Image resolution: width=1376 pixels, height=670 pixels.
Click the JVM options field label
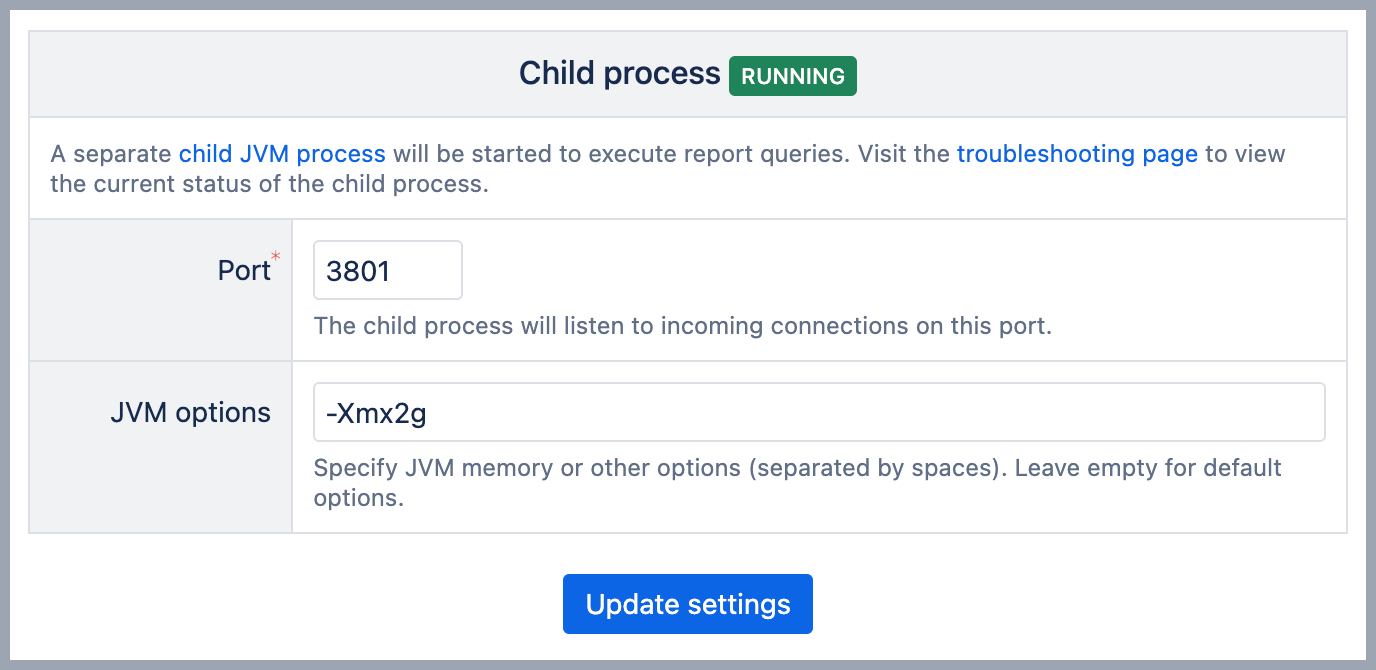click(190, 412)
